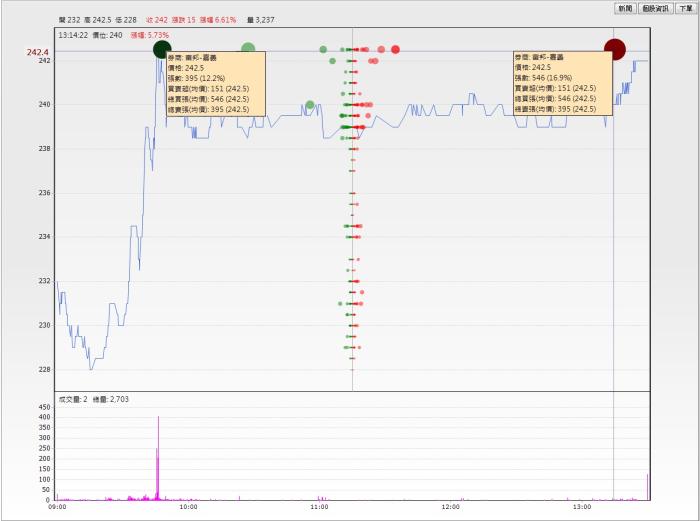This screenshot has width=700, height=521.
Task: Click the 230 price axis label
Action: click(x=44, y=325)
